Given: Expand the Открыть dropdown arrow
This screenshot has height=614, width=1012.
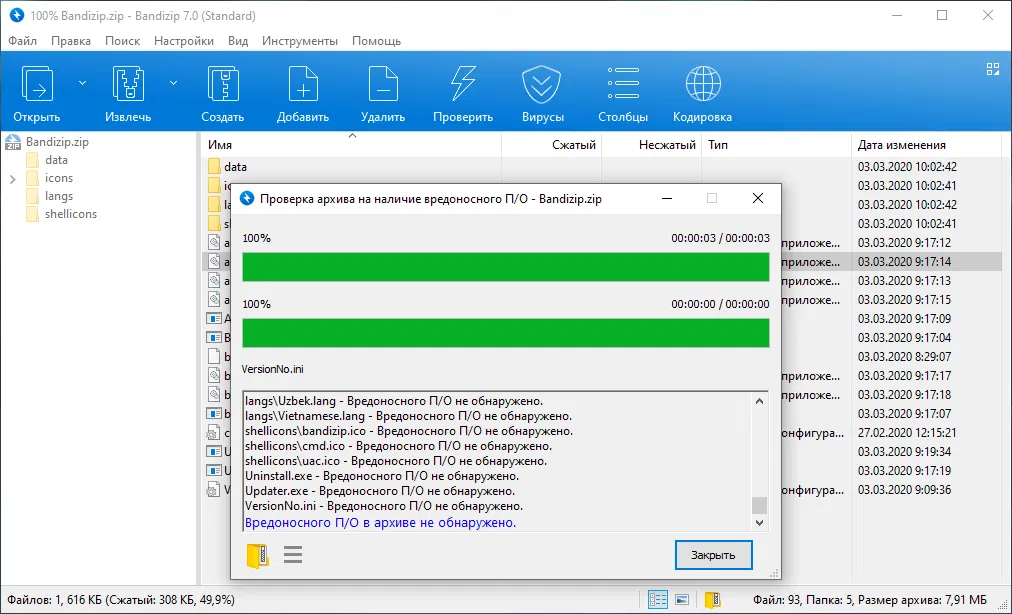Looking at the screenshot, I should tap(83, 83).
